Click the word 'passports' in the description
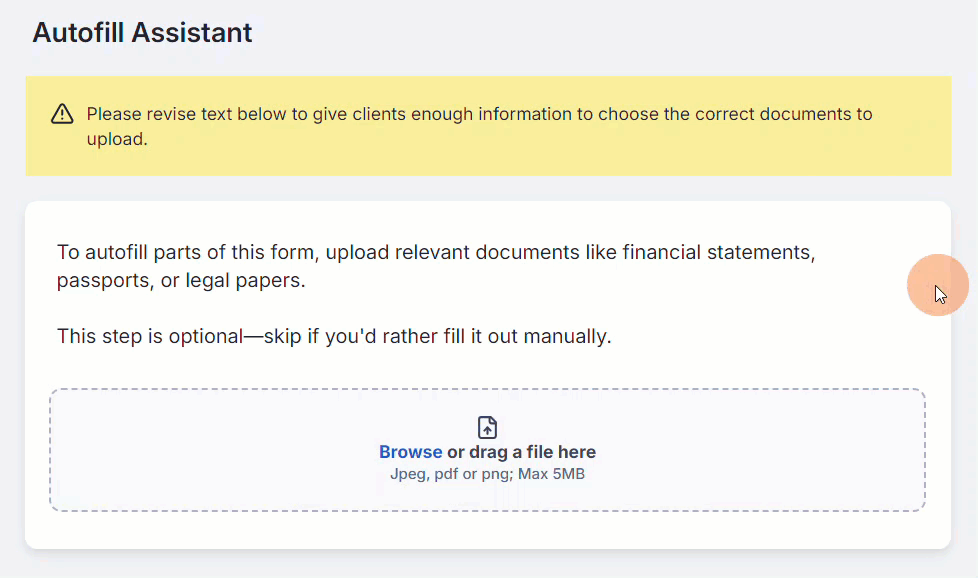This screenshot has height=578, width=978. click(x=105, y=281)
